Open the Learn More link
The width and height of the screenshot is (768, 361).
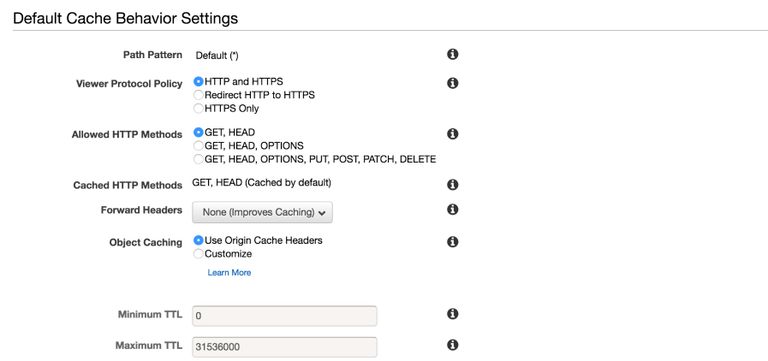pos(229,272)
